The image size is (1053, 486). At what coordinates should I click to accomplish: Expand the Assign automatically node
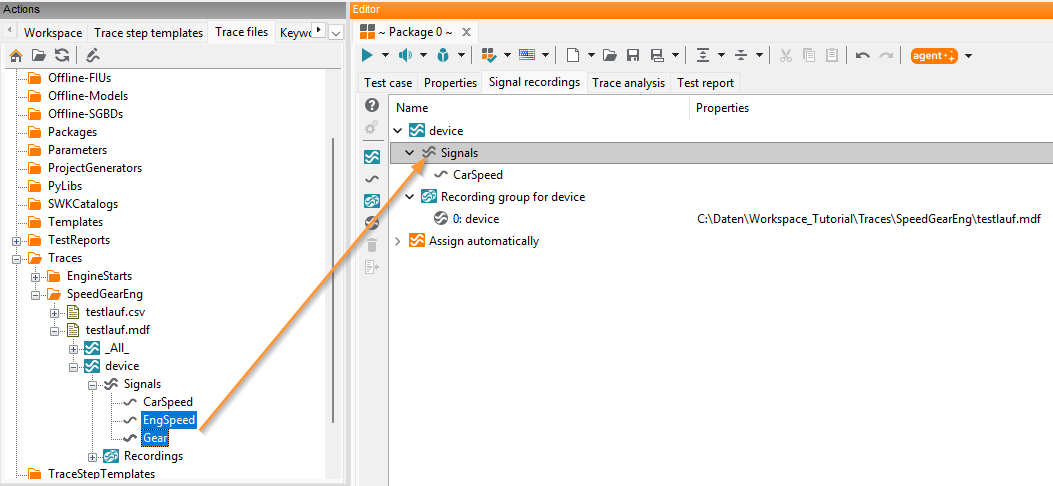click(x=399, y=241)
